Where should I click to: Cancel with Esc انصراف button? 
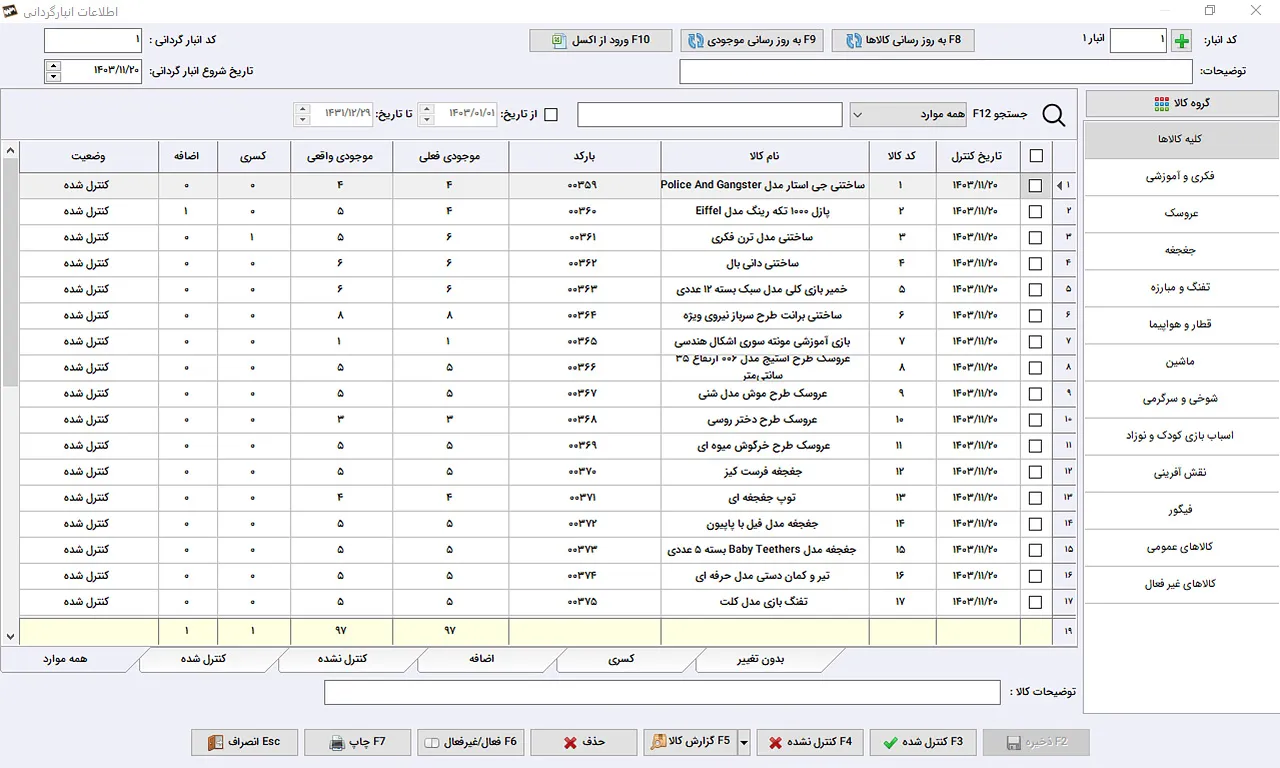click(244, 742)
